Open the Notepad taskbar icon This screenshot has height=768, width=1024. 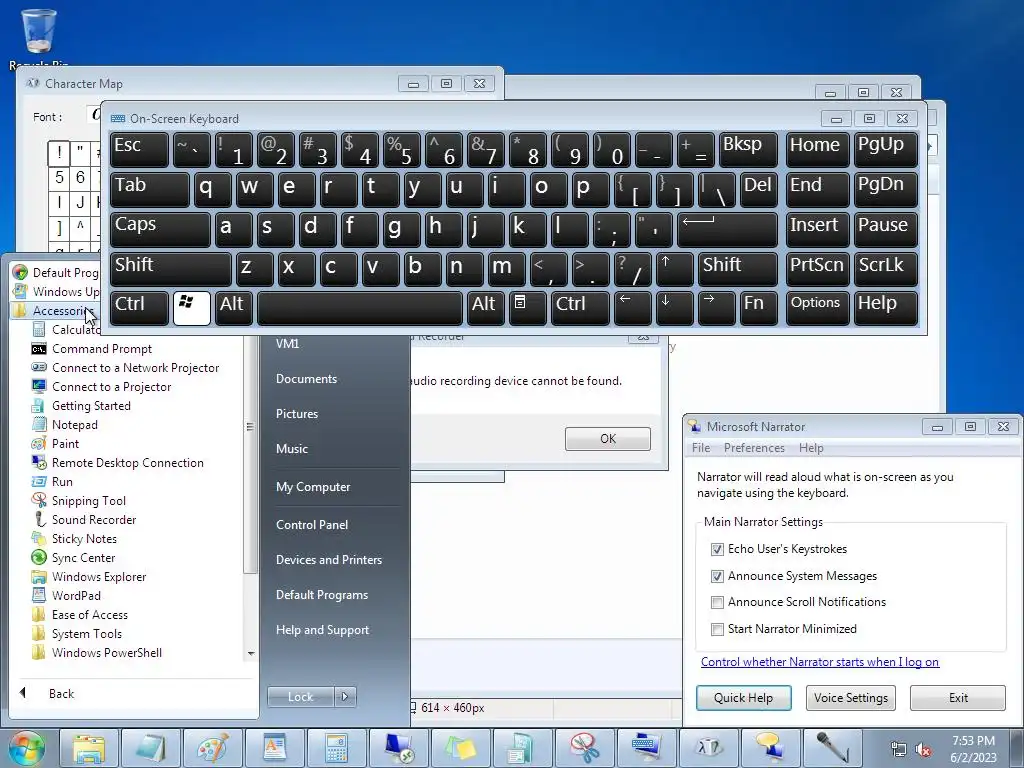151,748
